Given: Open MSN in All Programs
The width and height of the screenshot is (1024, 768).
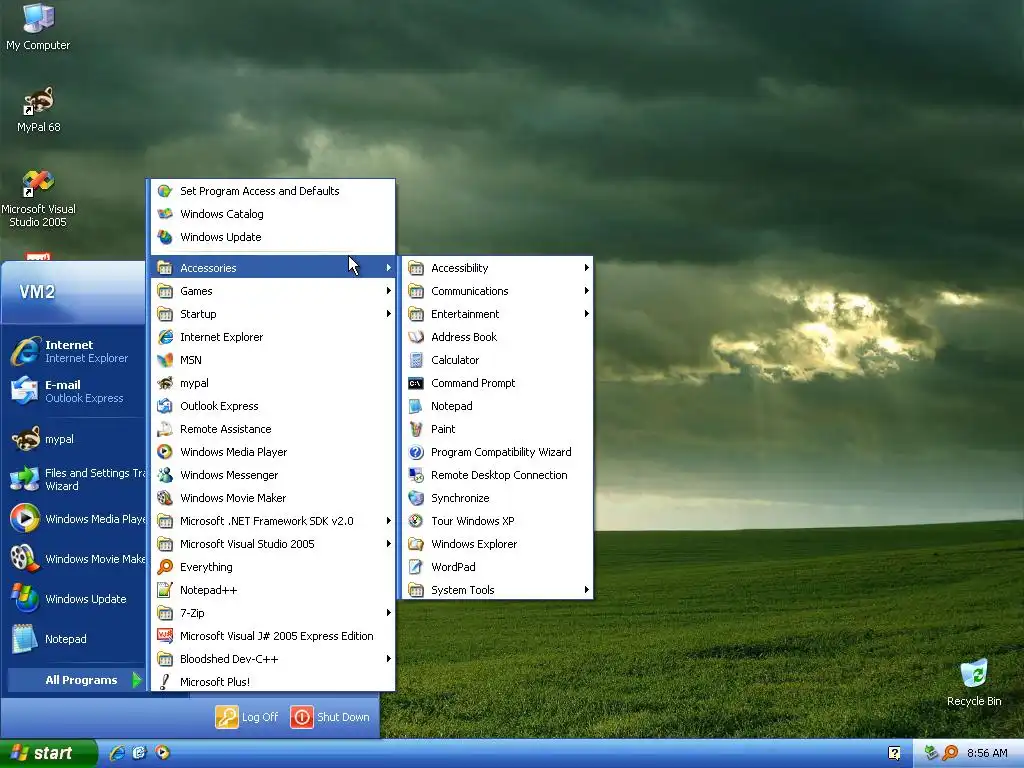Looking at the screenshot, I should (273, 360).
